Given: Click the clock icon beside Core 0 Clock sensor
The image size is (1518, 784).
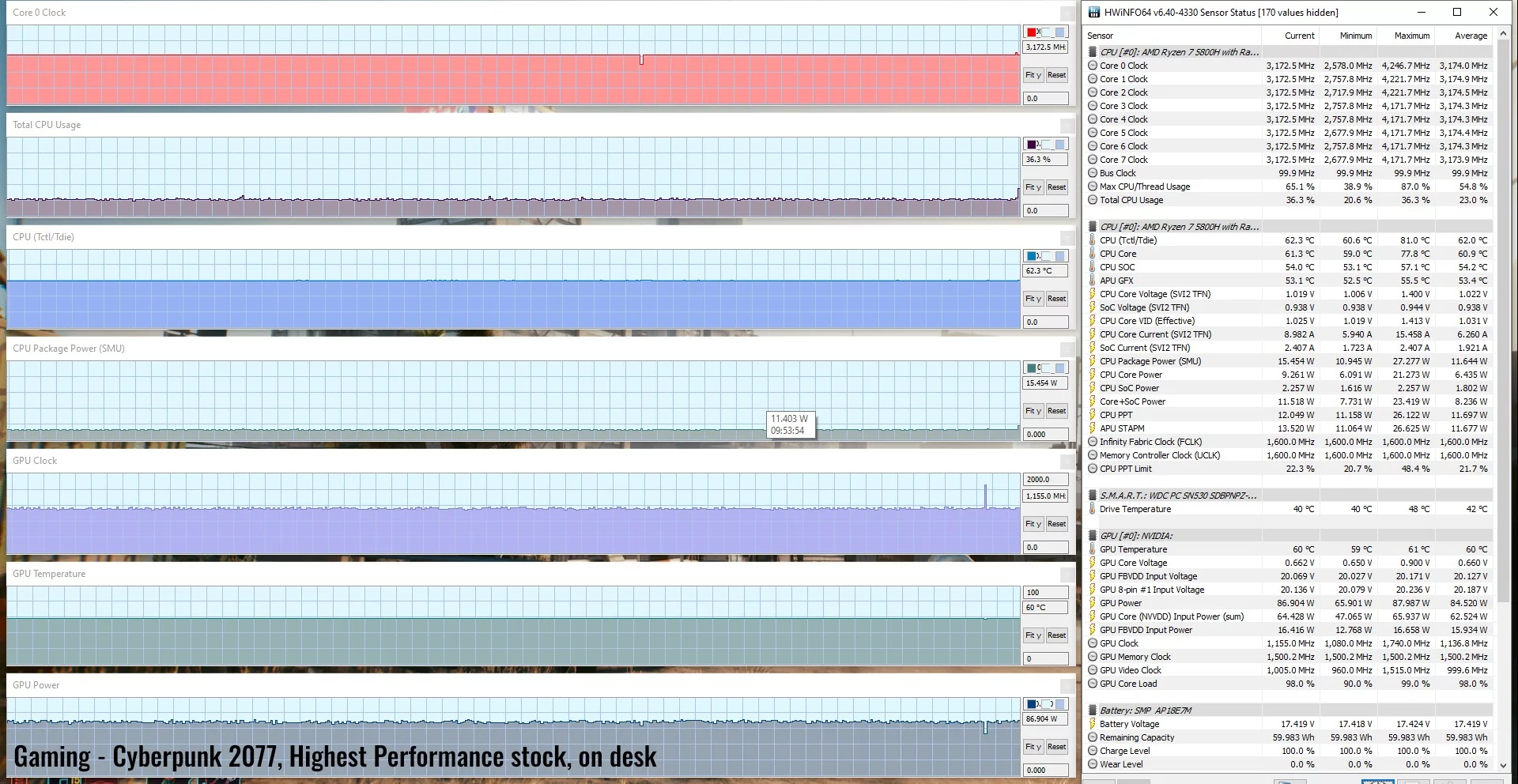Looking at the screenshot, I should 1093,66.
